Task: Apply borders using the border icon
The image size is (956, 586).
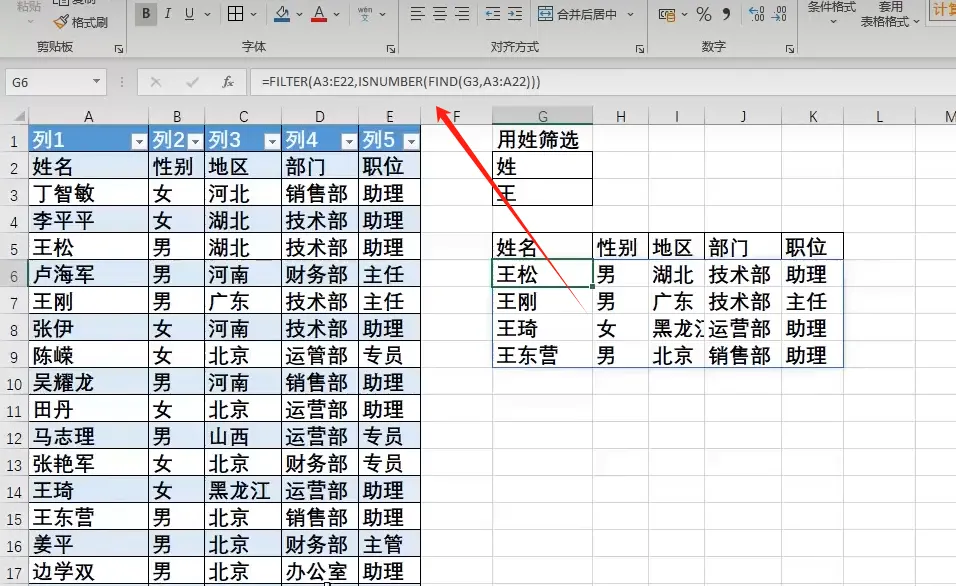Action: coord(235,13)
